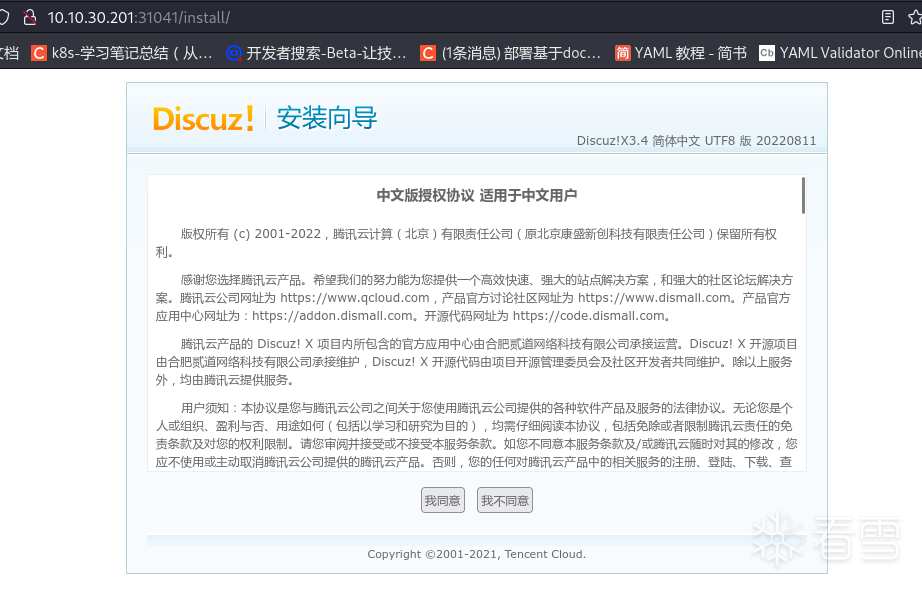Click the address bar URL 10.10.30.201:31041/install/

tap(139, 18)
